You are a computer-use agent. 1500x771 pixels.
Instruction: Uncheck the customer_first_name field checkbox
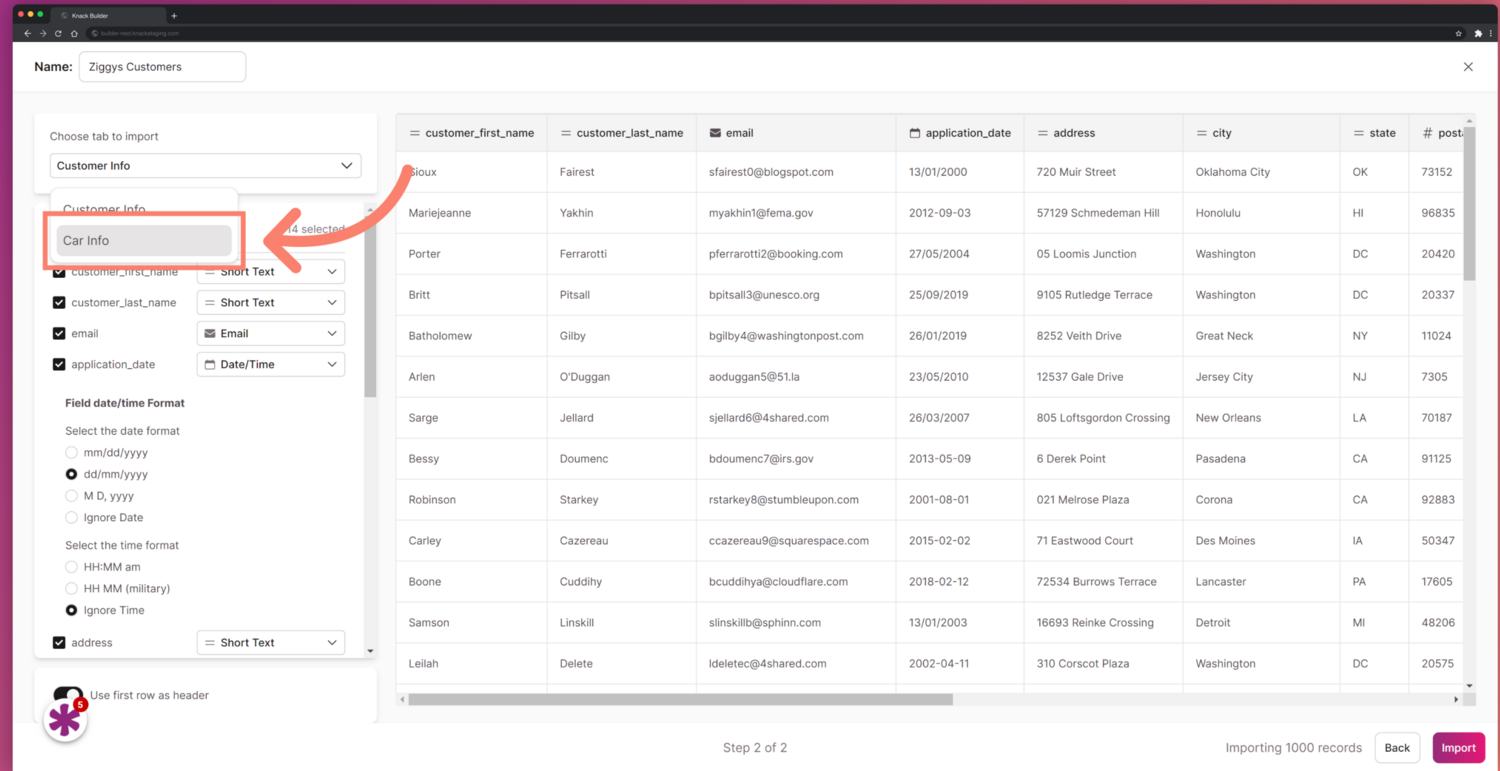(59, 272)
